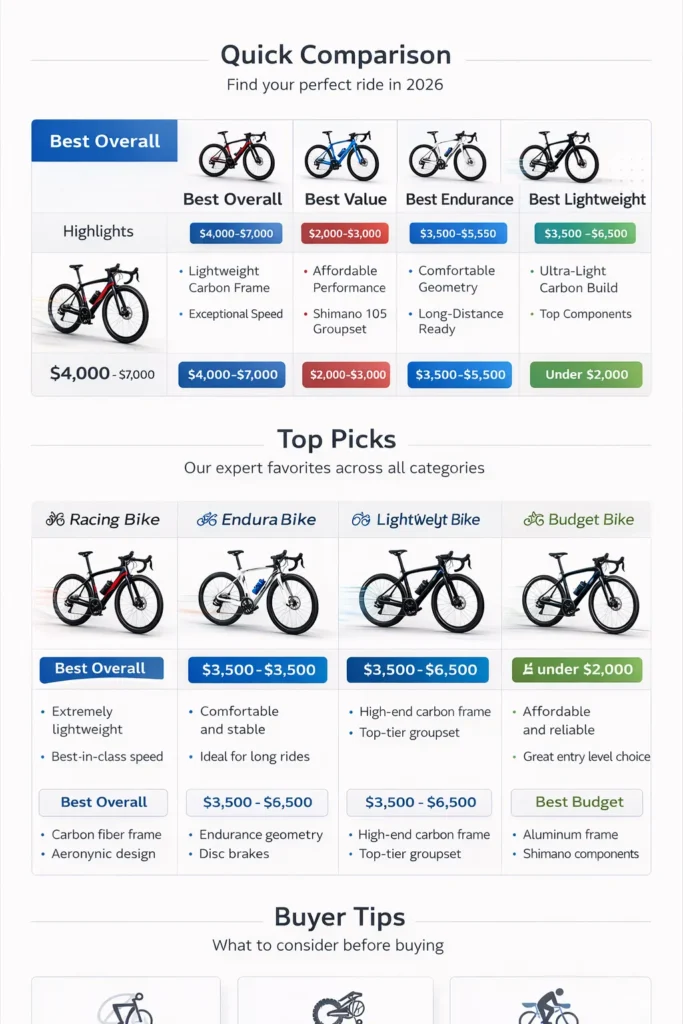This screenshot has height=1024, width=683.
Task: Expand the Highlights row
Action: coord(98,232)
